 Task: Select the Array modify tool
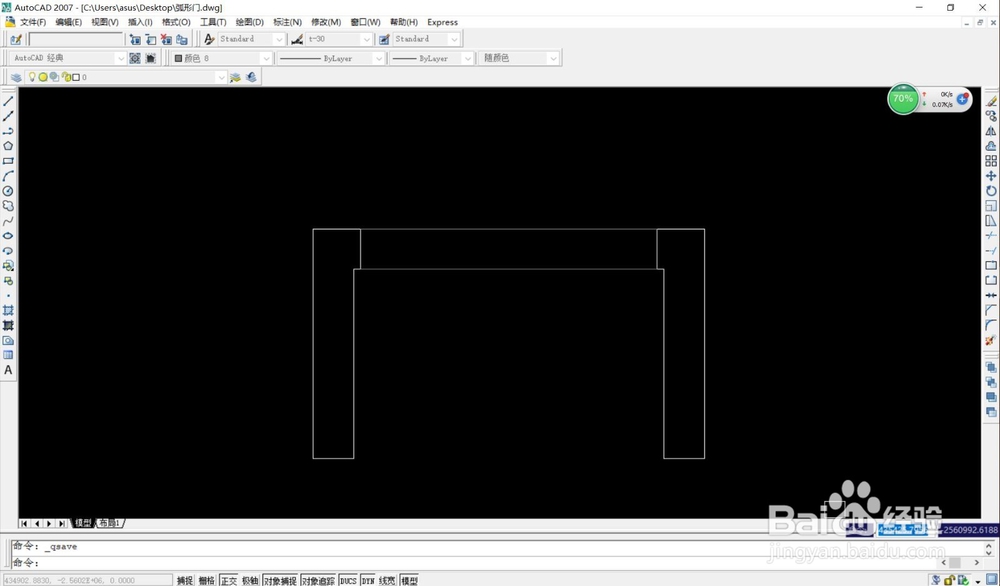click(990, 161)
